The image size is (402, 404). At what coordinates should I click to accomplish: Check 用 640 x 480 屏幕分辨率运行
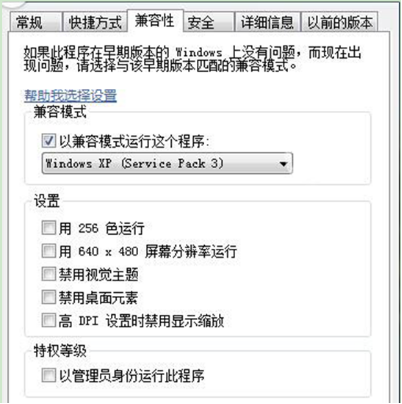[49, 251]
